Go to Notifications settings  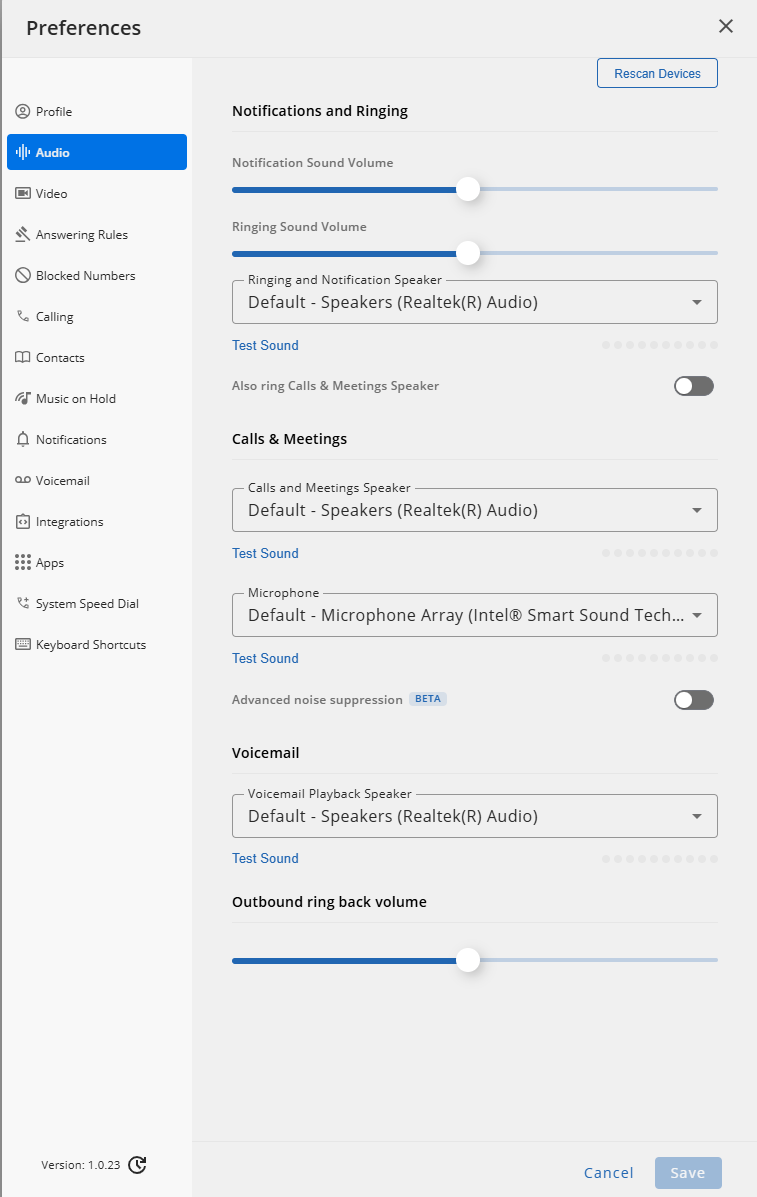click(x=97, y=440)
